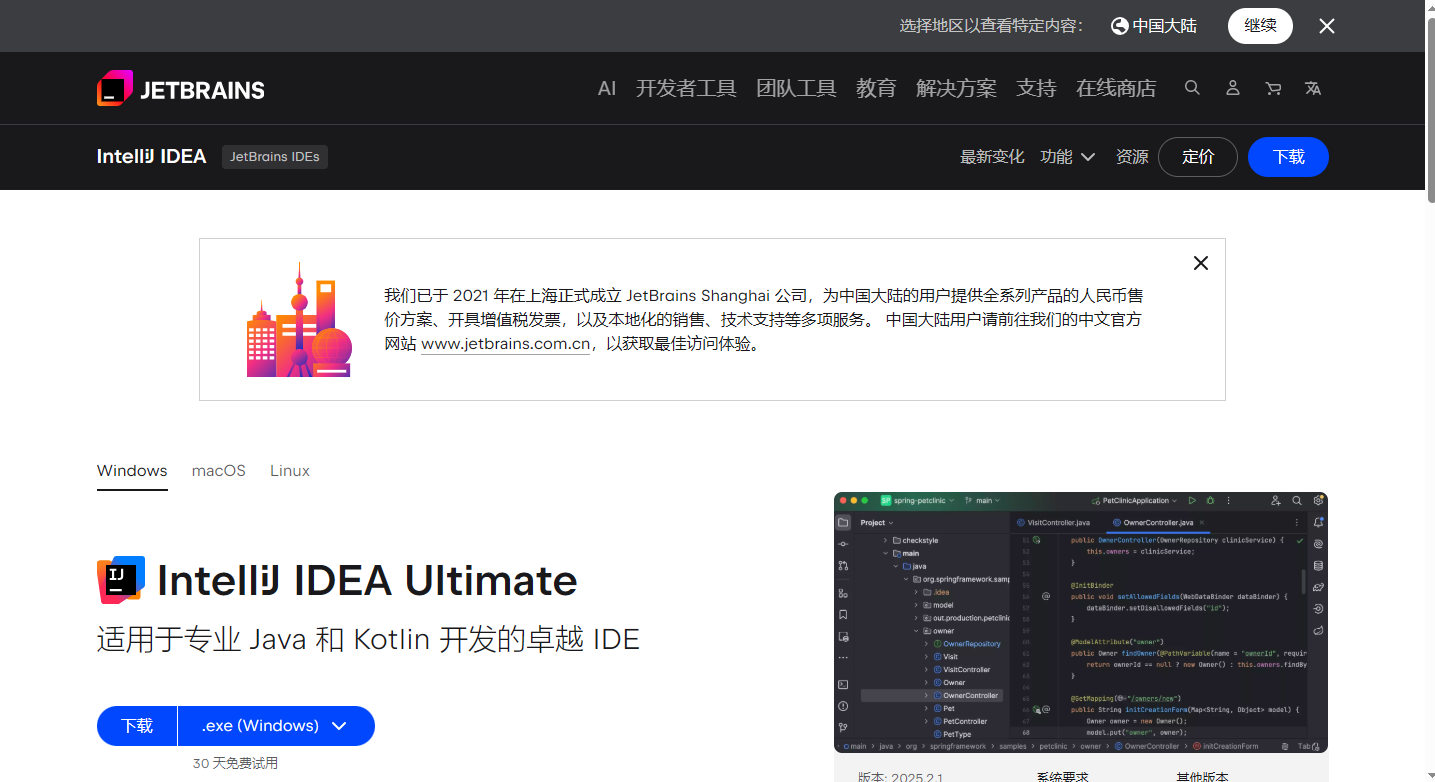
Task: Open the site search
Action: [1192, 88]
